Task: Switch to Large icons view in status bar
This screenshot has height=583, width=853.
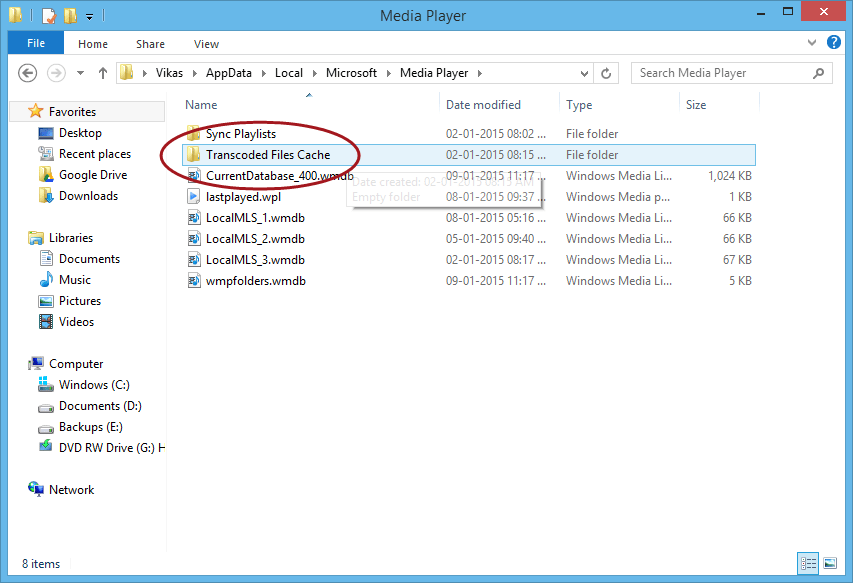Action: [830, 563]
